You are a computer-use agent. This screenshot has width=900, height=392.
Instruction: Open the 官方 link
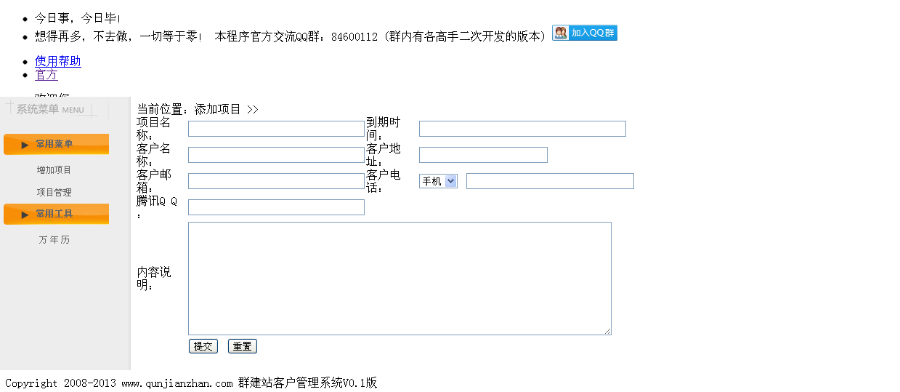pyautogui.click(x=46, y=75)
